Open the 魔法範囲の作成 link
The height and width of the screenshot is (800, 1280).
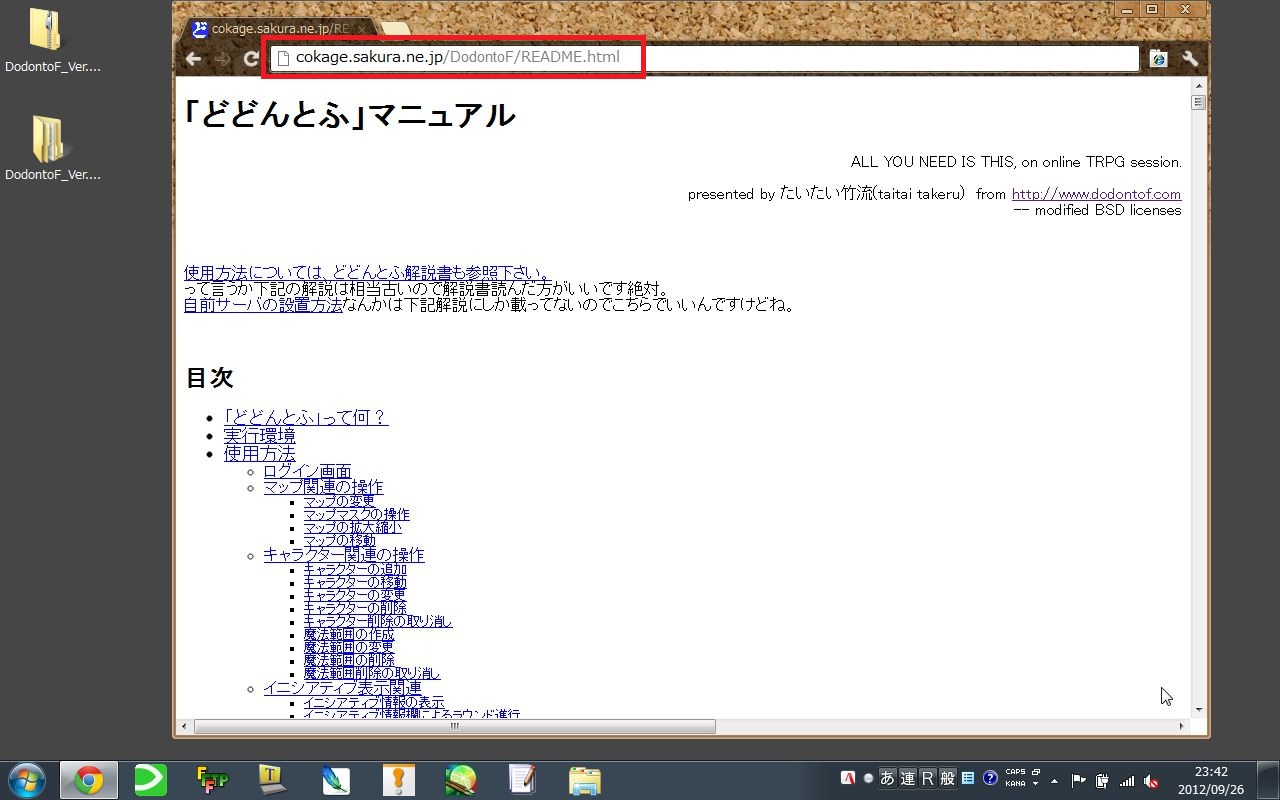[x=349, y=634]
